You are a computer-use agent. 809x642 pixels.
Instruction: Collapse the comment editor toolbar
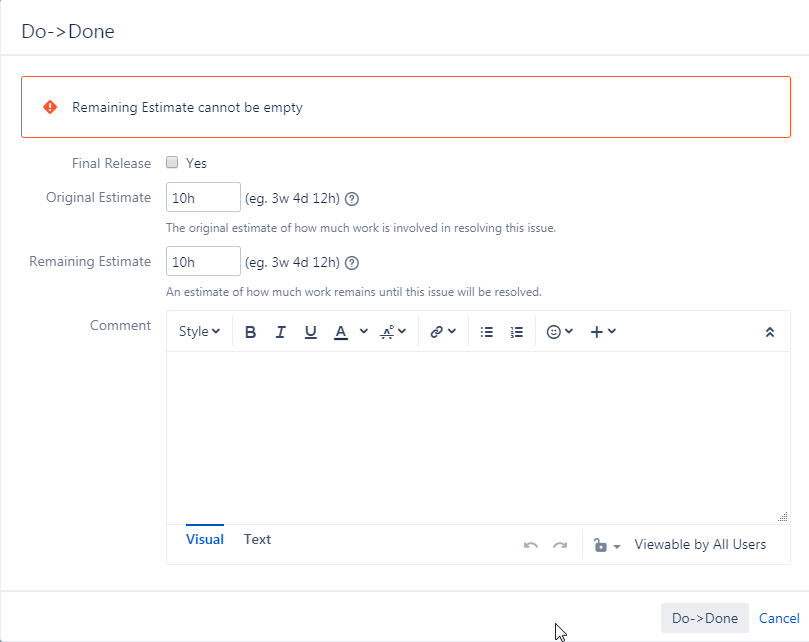pos(770,332)
